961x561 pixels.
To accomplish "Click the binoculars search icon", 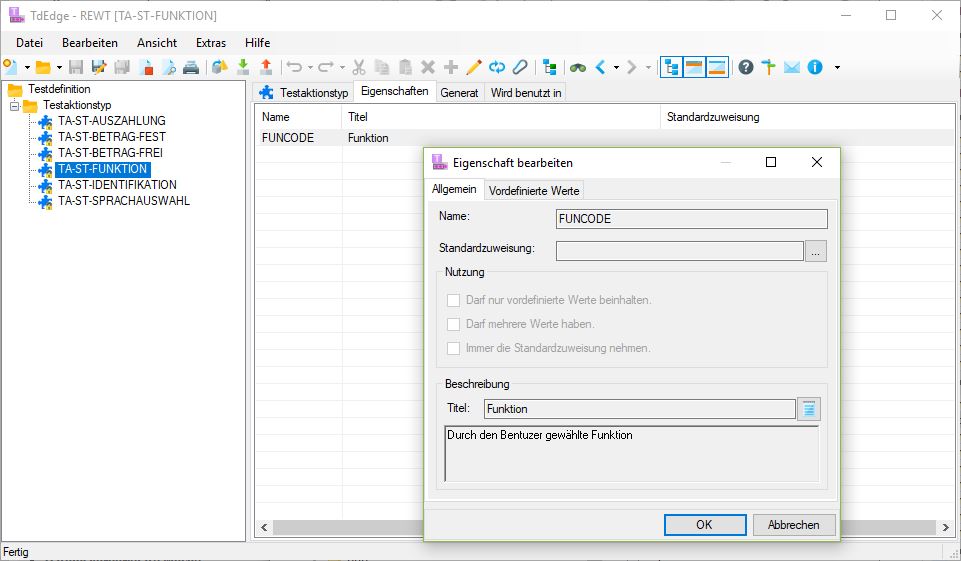I will pyautogui.click(x=578, y=67).
